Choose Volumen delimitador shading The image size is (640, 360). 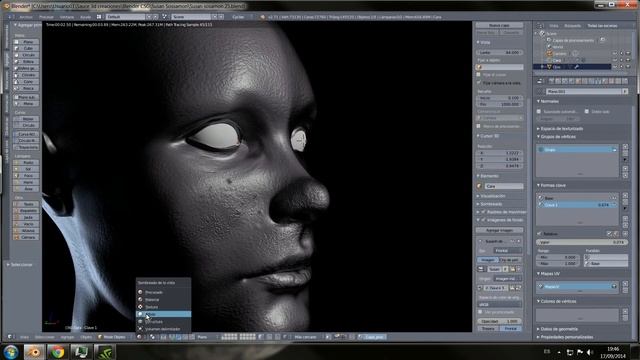163,329
